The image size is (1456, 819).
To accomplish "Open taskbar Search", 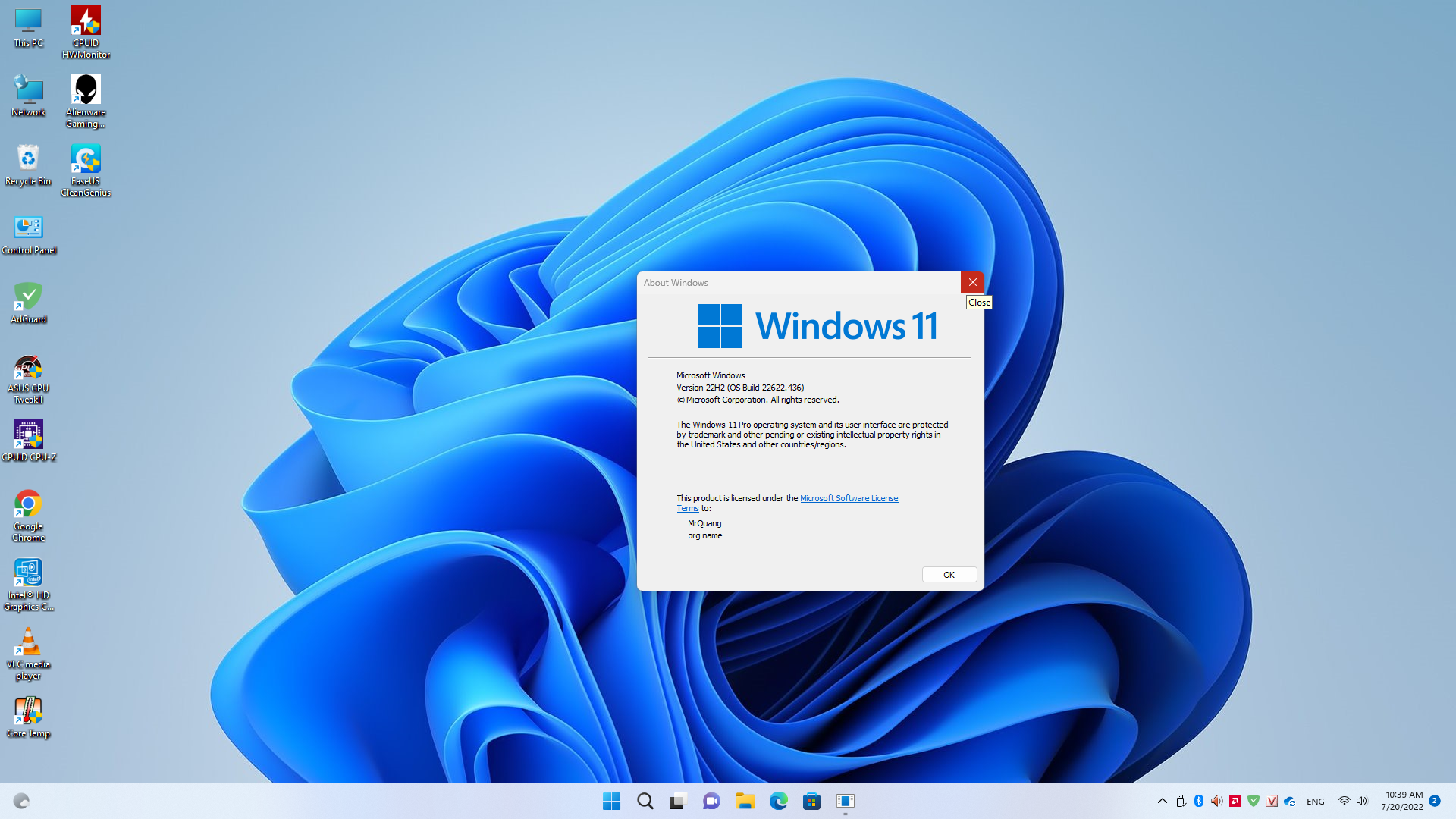I will 645,801.
